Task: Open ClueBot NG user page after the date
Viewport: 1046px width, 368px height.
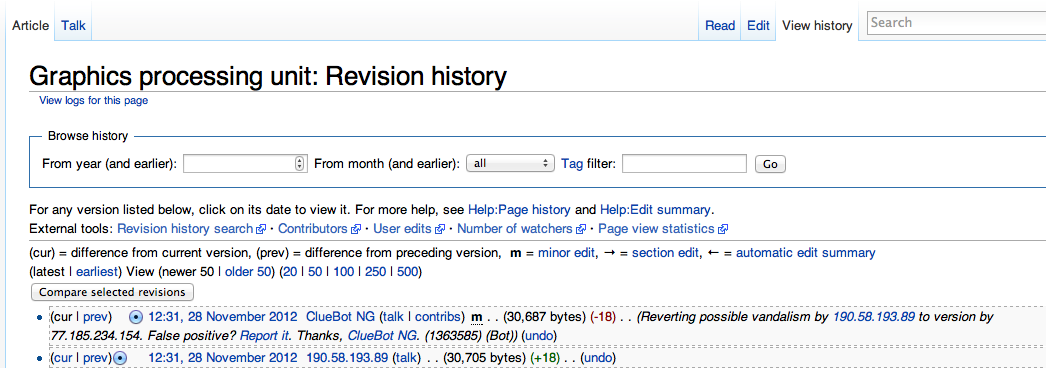Action: click(x=340, y=316)
